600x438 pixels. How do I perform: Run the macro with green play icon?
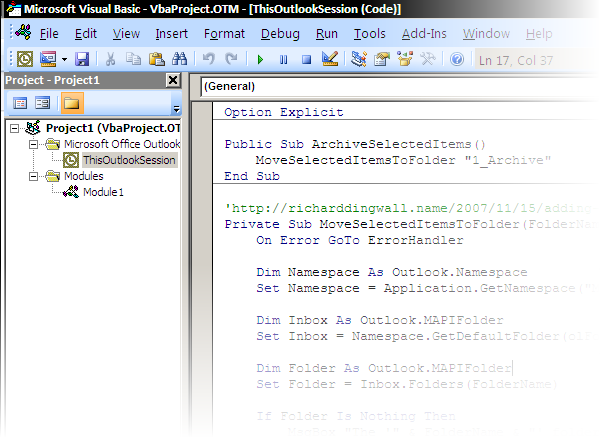coord(261,60)
